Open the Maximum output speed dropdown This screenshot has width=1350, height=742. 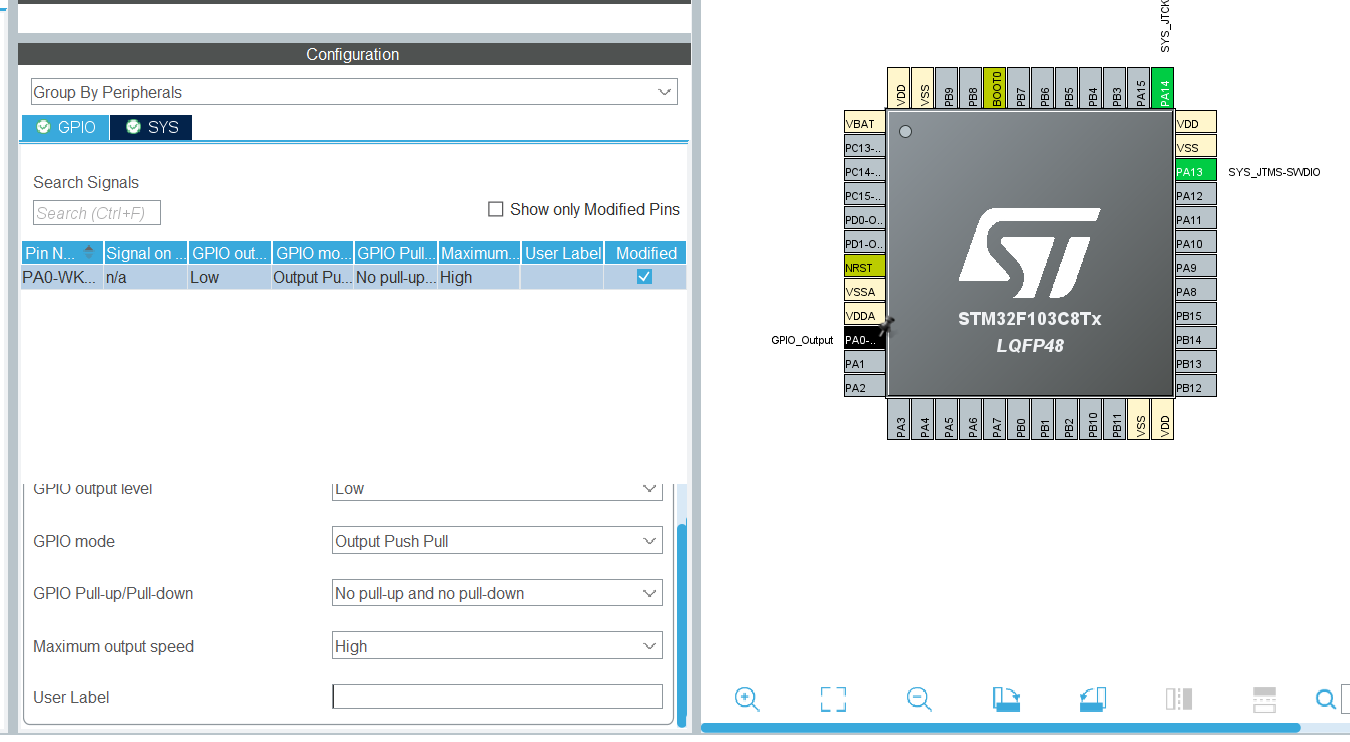click(x=497, y=646)
